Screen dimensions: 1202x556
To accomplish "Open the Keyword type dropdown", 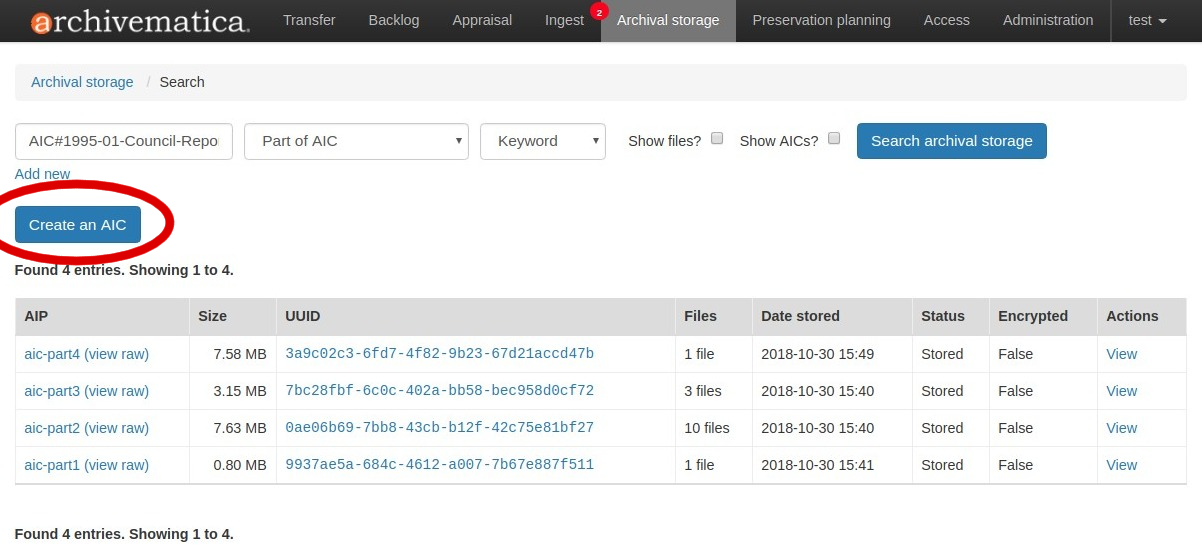I will (x=543, y=141).
